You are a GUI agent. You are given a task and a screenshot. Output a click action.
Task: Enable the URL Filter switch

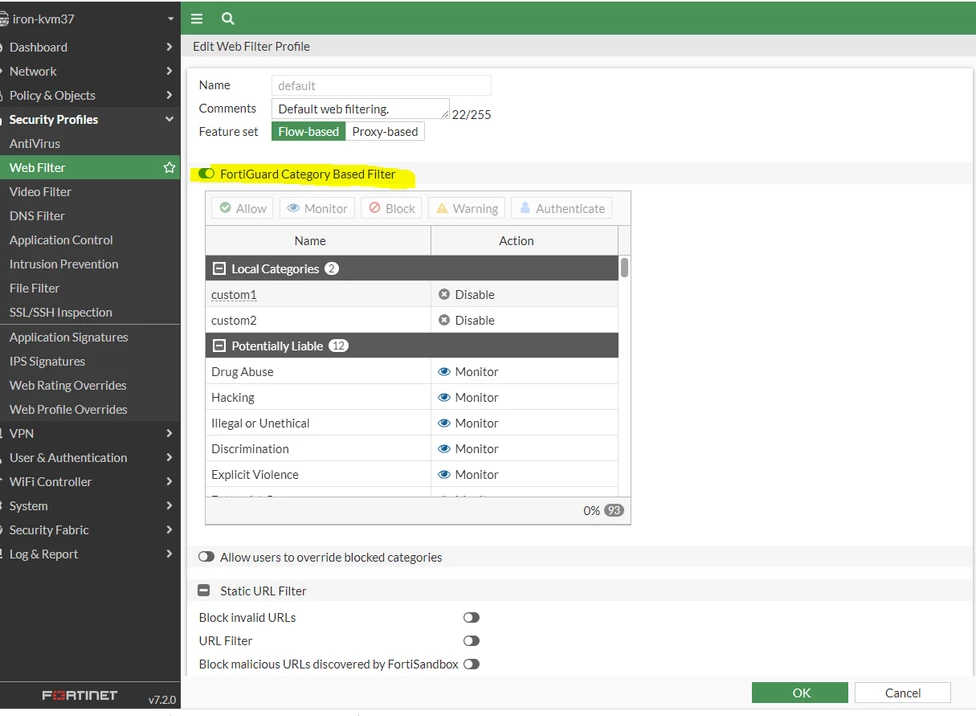click(471, 641)
